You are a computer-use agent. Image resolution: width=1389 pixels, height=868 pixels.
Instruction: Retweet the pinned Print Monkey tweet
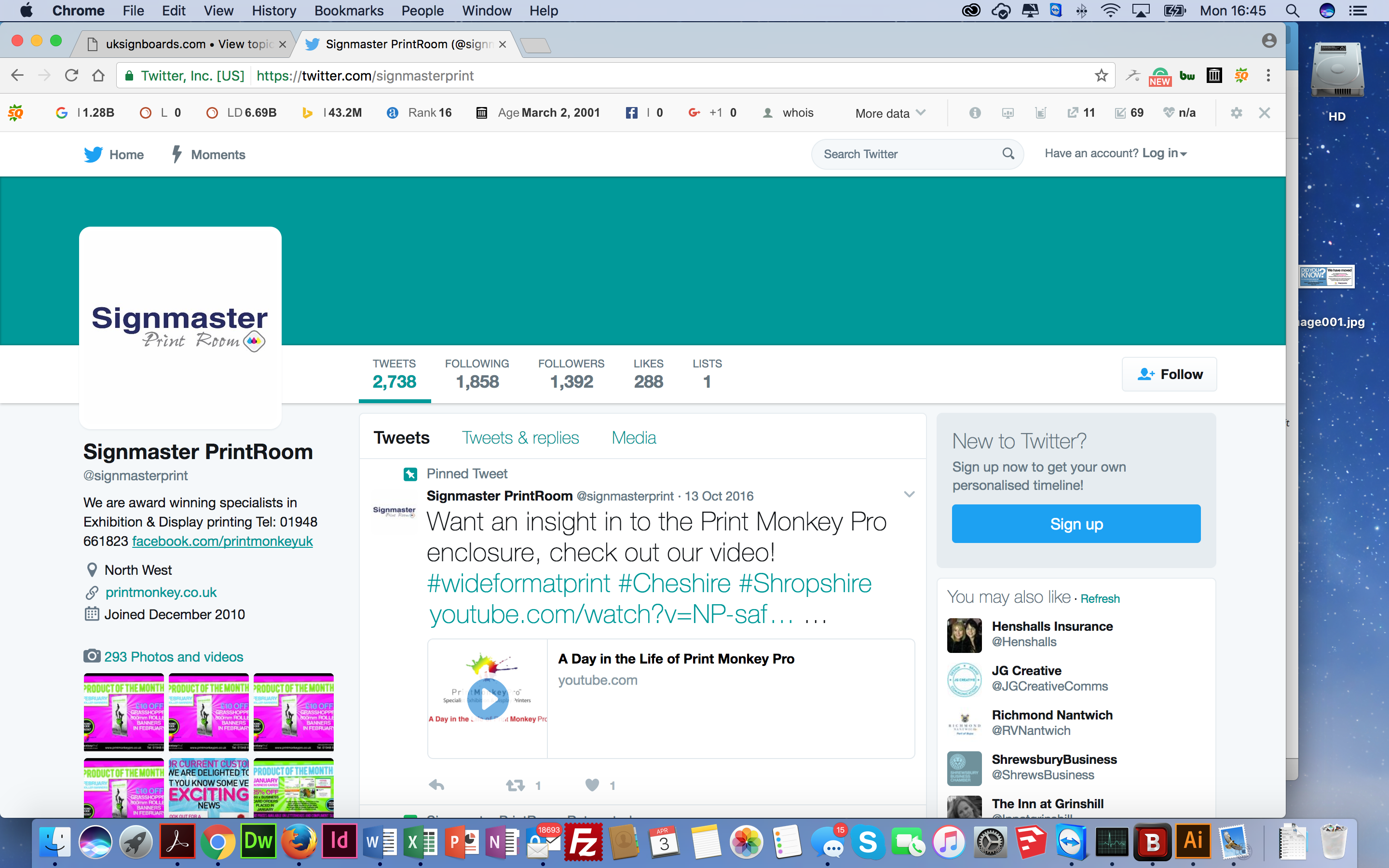pyautogui.click(x=516, y=785)
